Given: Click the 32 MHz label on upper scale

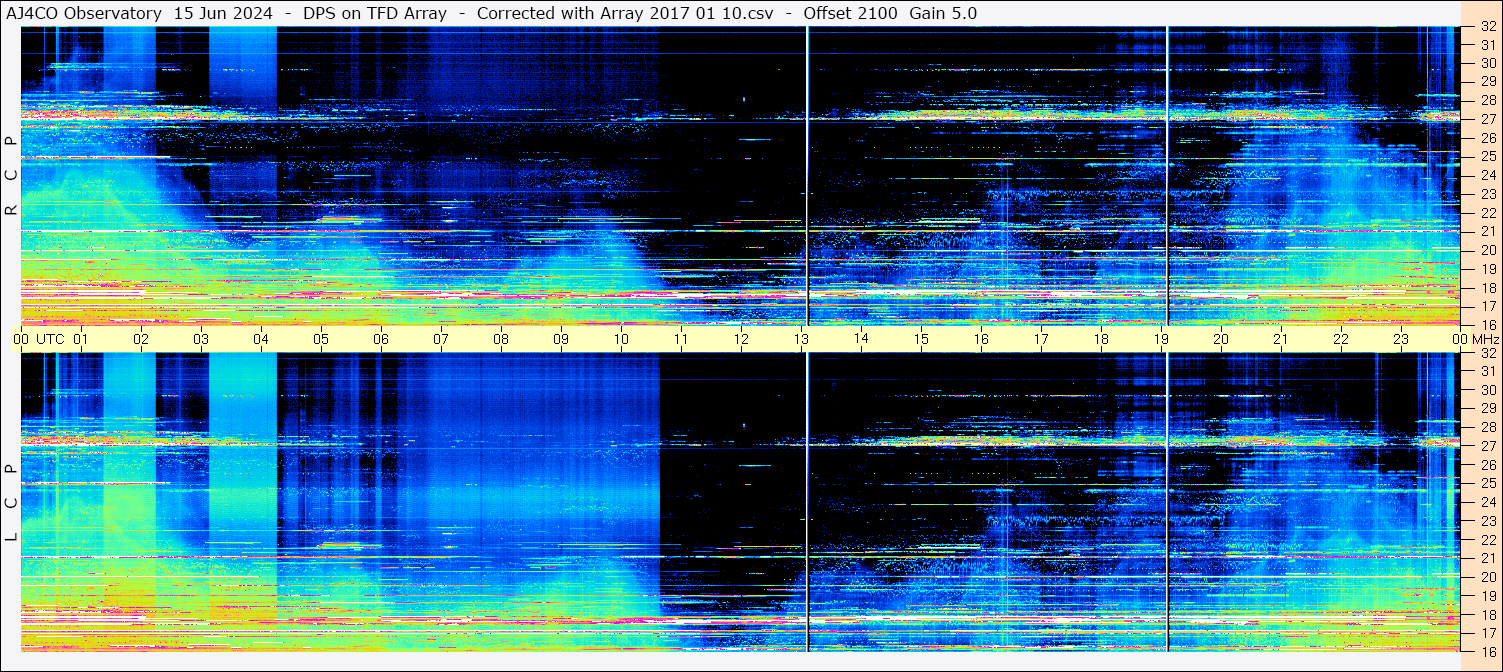Looking at the screenshot, I should click(x=1487, y=28).
